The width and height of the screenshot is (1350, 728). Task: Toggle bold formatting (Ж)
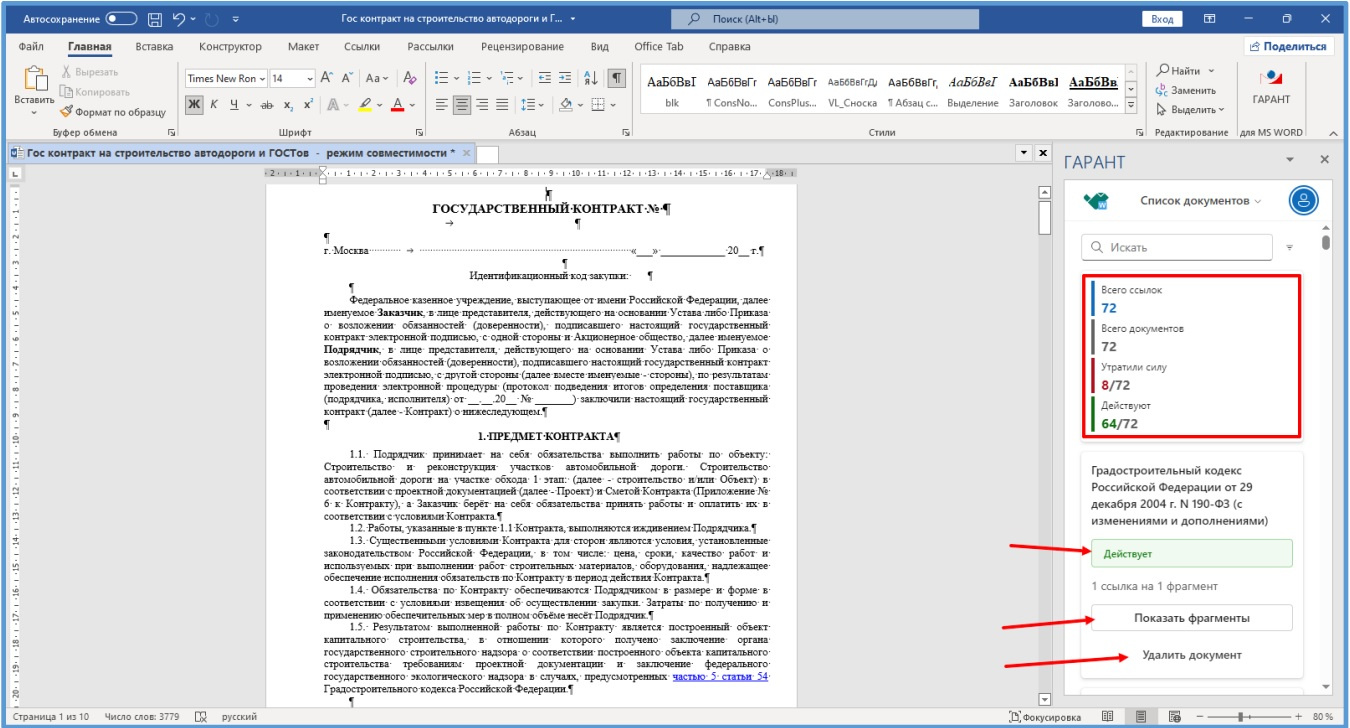point(194,105)
